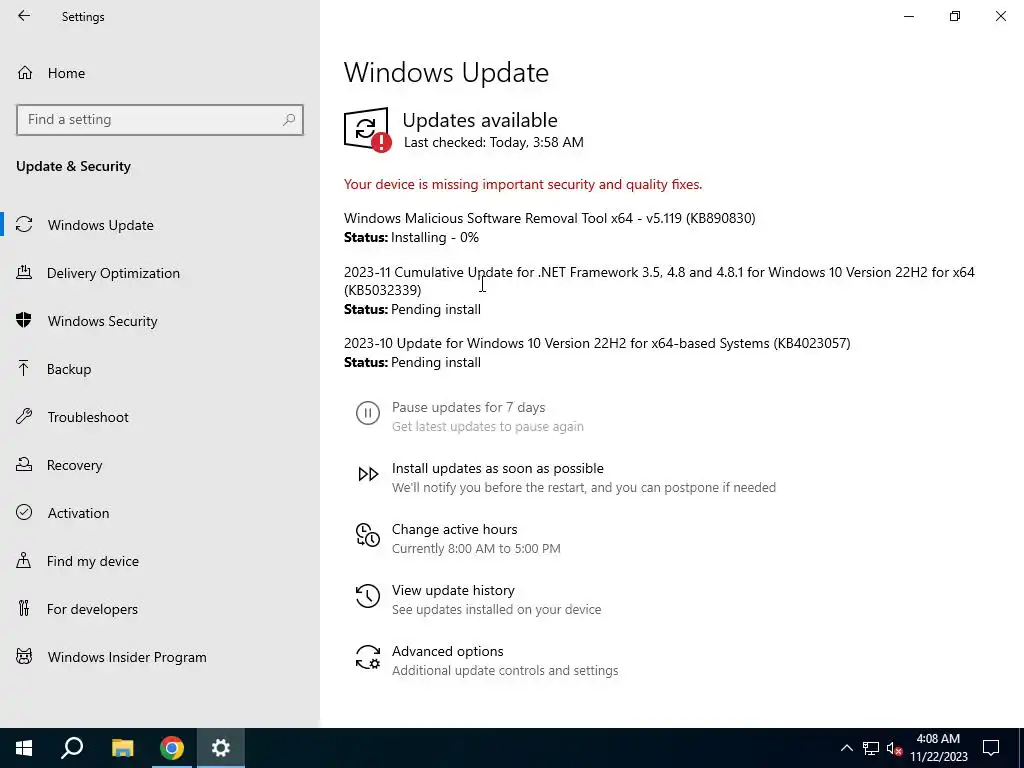The height and width of the screenshot is (768, 1024).
Task: Click the Backup upward arrow icon
Action: click(24, 368)
